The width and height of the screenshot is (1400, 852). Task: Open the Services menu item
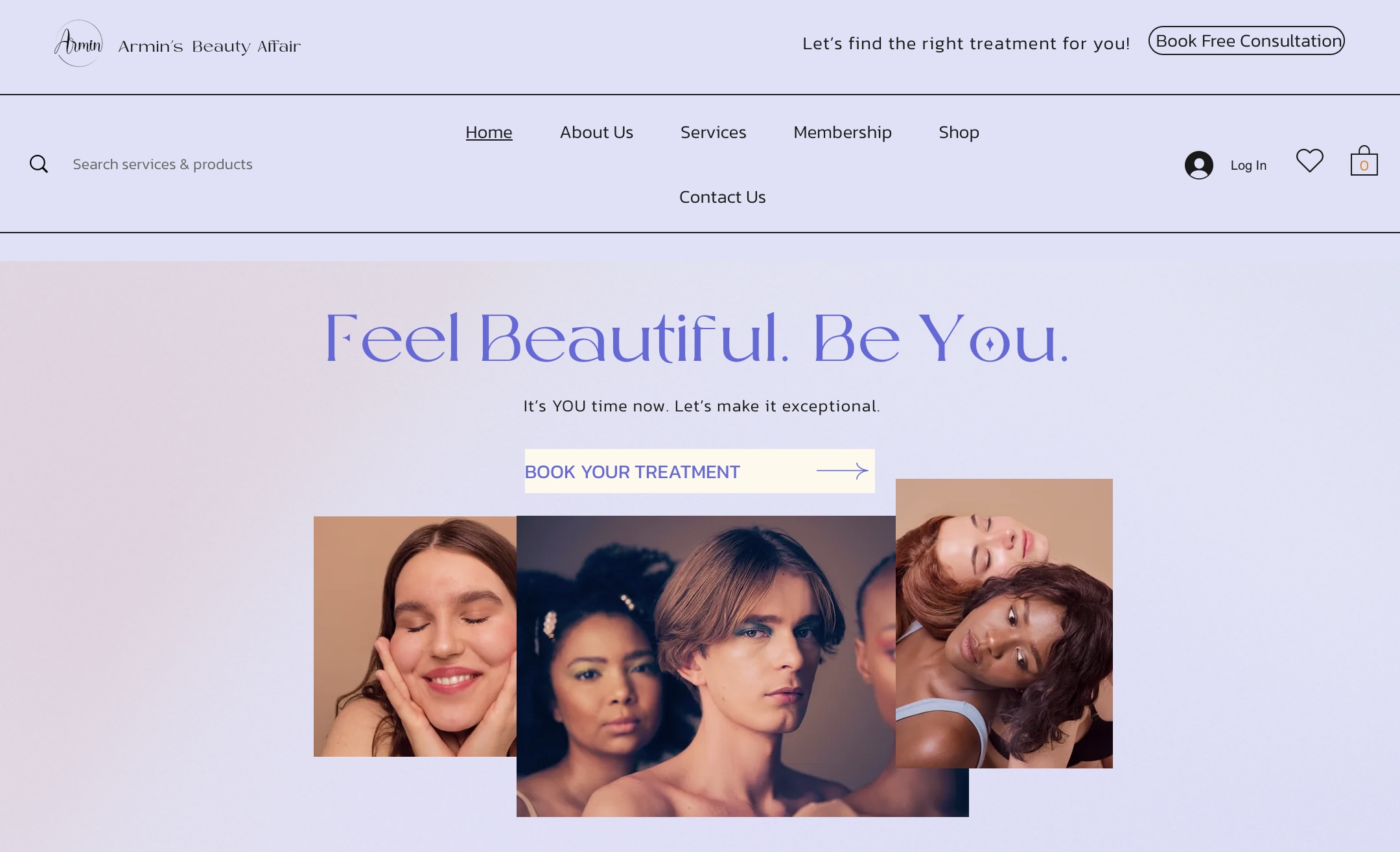[713, 132]
